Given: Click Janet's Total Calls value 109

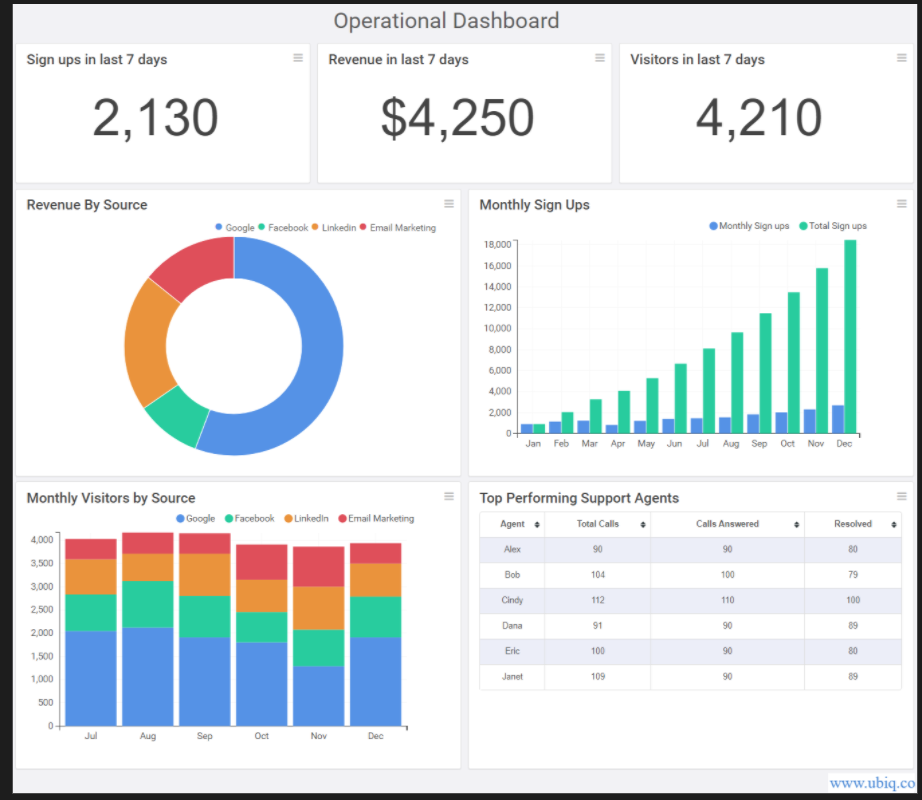Looking at the screenshot, I should [597, 677].
